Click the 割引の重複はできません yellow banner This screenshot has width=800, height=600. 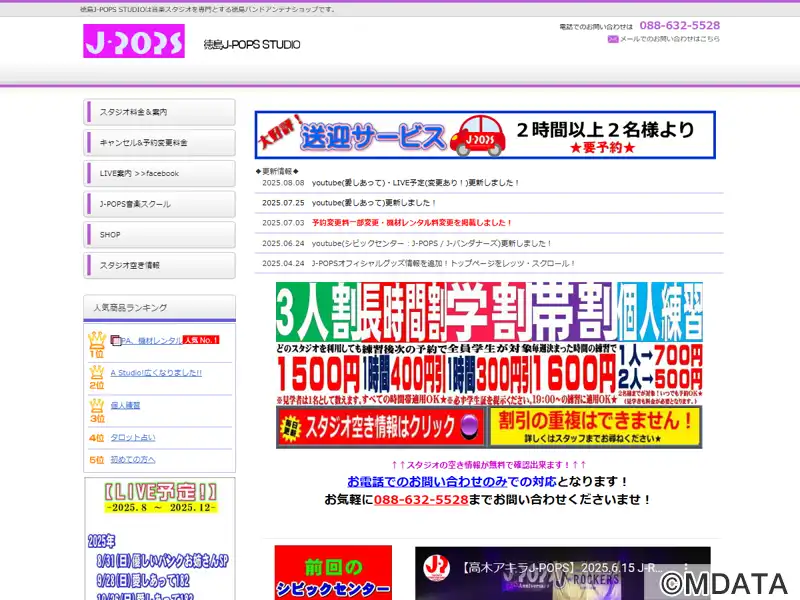pyautogui.click(x=595, y=427)
